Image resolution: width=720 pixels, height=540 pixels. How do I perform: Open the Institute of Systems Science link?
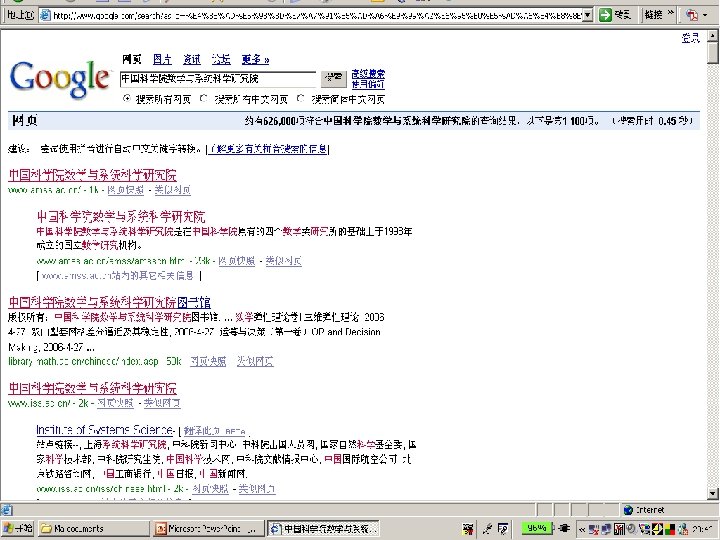tap(105, 430)
